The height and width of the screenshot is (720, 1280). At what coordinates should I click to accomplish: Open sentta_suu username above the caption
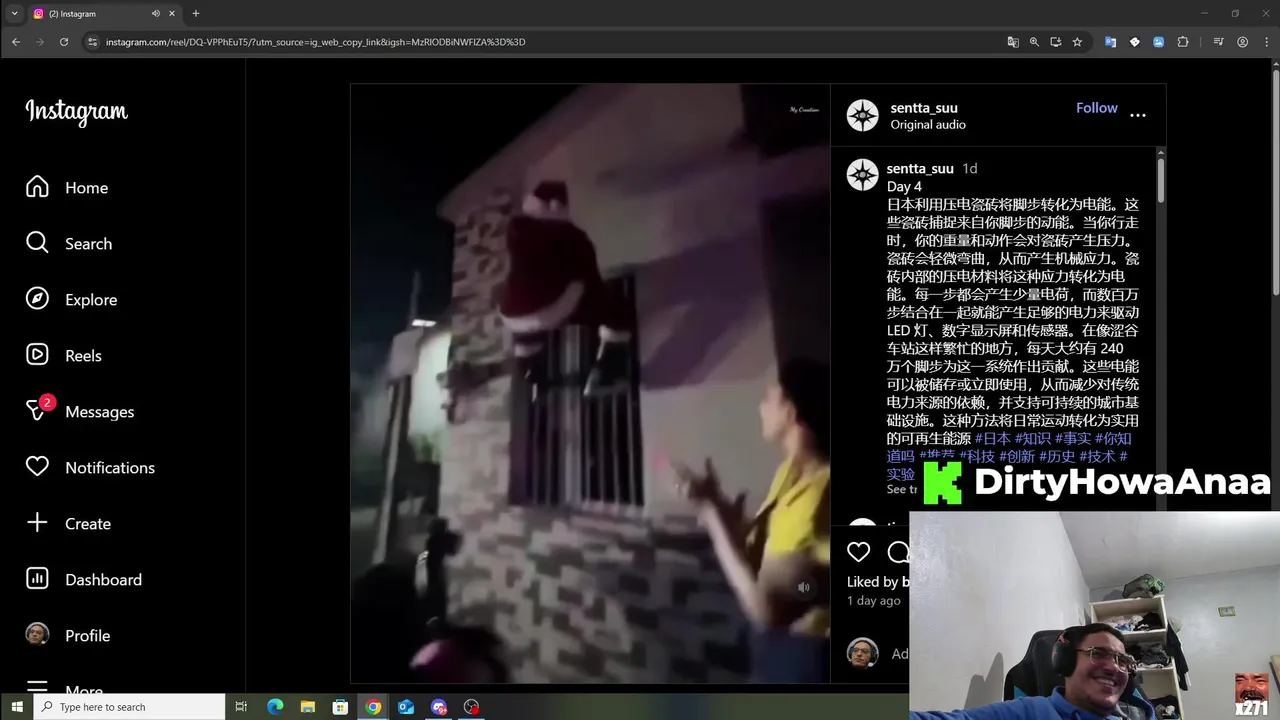(x=920, y=168)
